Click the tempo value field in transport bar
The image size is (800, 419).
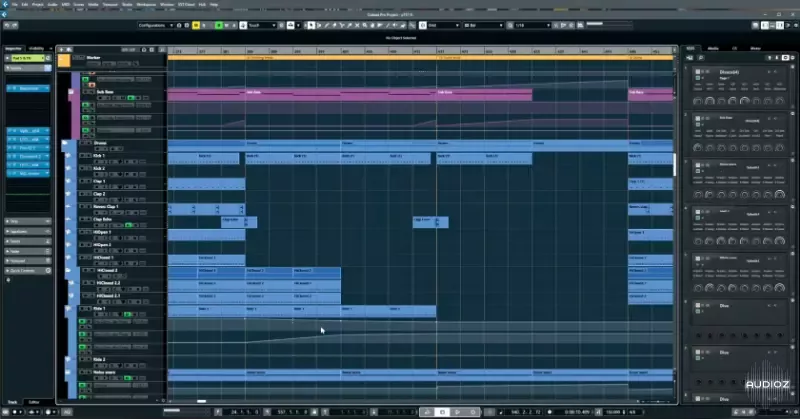pos(614,412)
